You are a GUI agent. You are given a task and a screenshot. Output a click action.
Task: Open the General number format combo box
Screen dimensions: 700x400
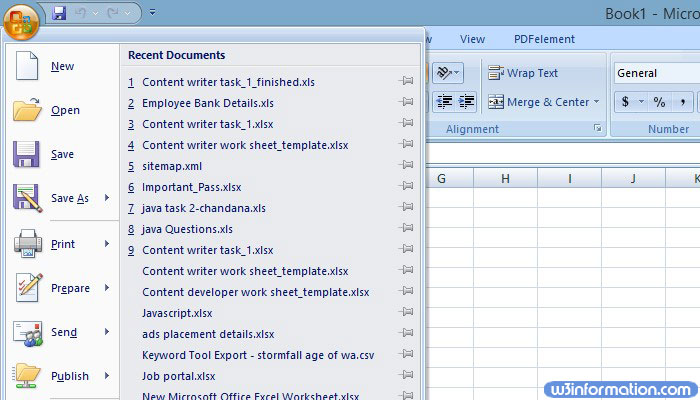[656, 73]
